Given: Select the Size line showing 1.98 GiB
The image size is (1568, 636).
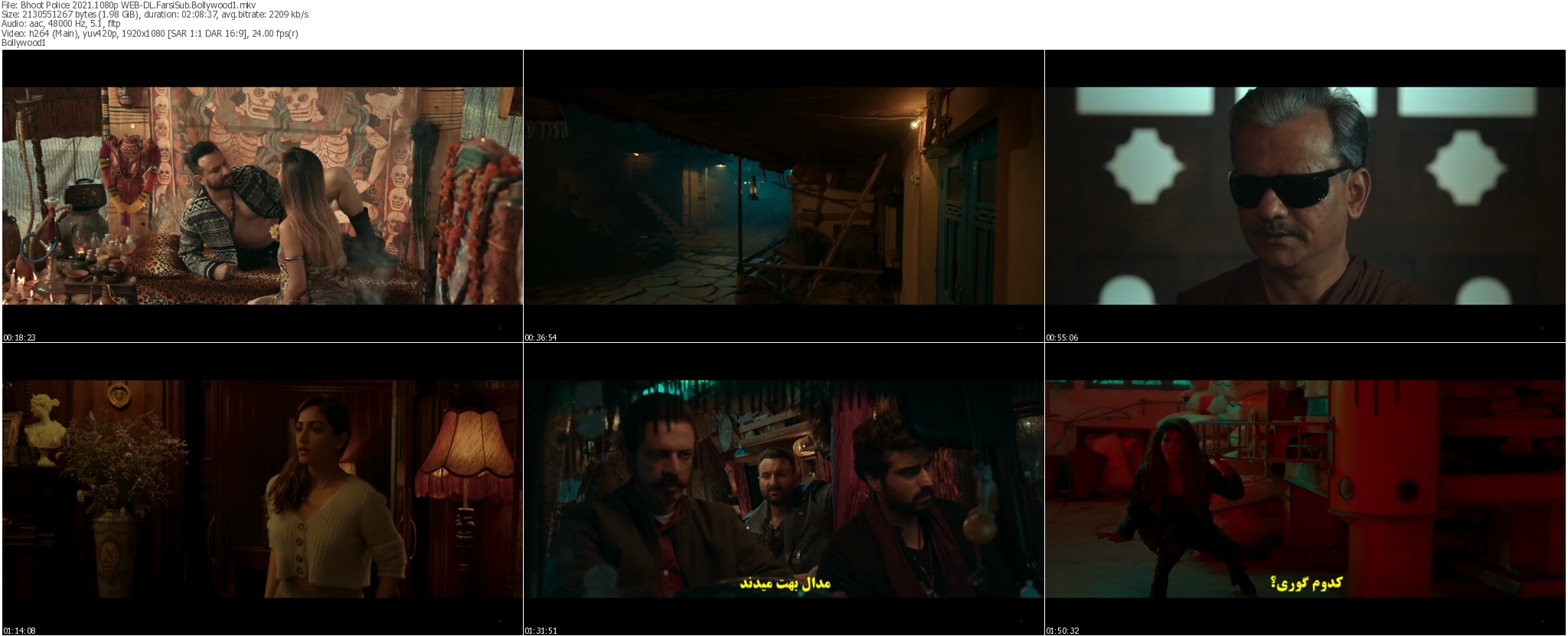Looking at the screenshot, I should point(155,15).
